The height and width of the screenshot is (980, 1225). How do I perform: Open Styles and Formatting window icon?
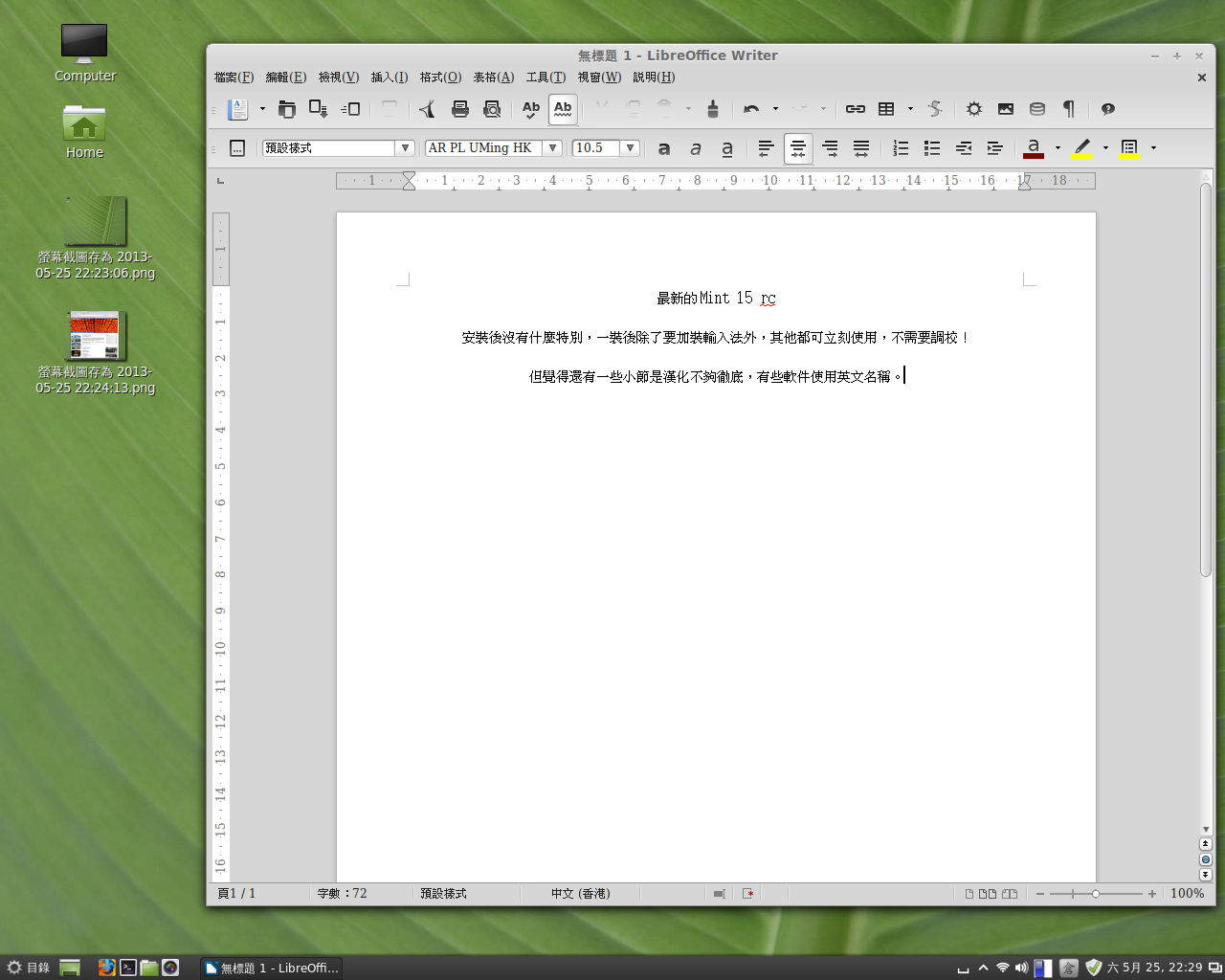click(x=237, y=148)
